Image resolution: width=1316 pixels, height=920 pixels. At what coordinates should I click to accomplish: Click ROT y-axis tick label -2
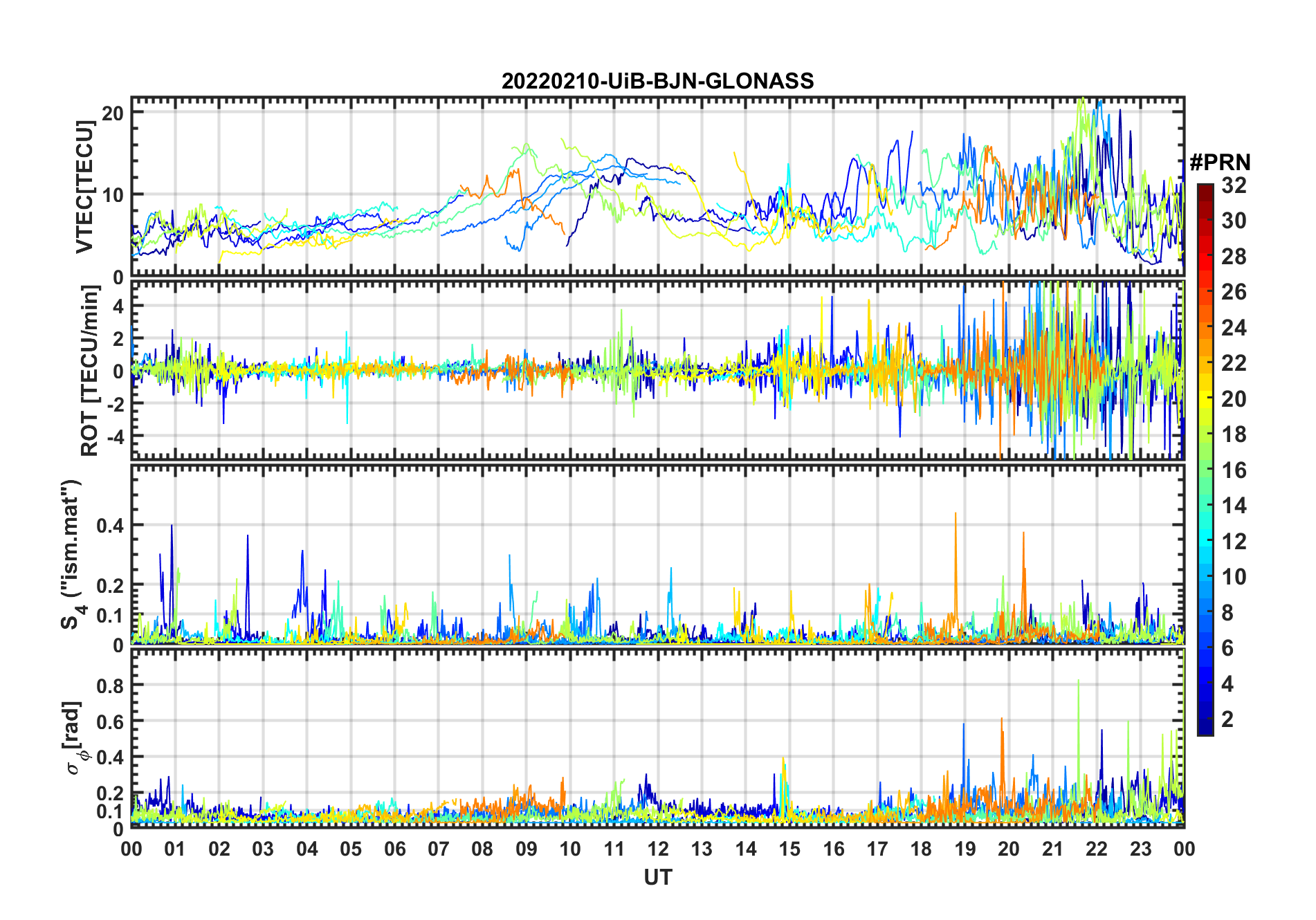tap(114, 404)
